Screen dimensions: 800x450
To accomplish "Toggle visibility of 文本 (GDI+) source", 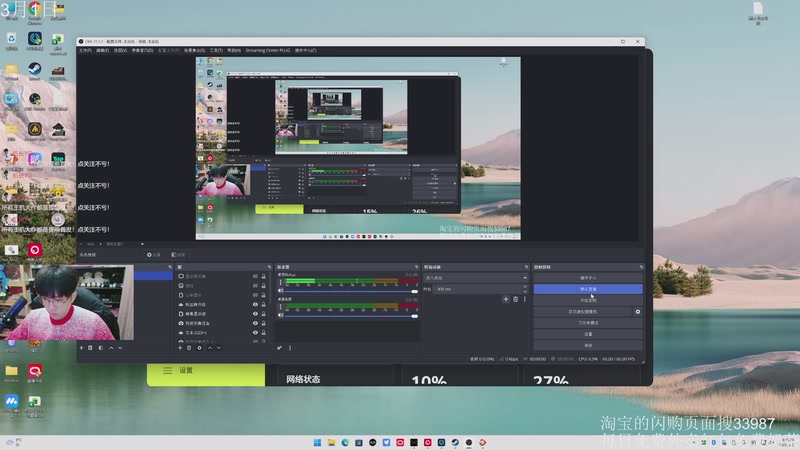I will click(255, 333).
